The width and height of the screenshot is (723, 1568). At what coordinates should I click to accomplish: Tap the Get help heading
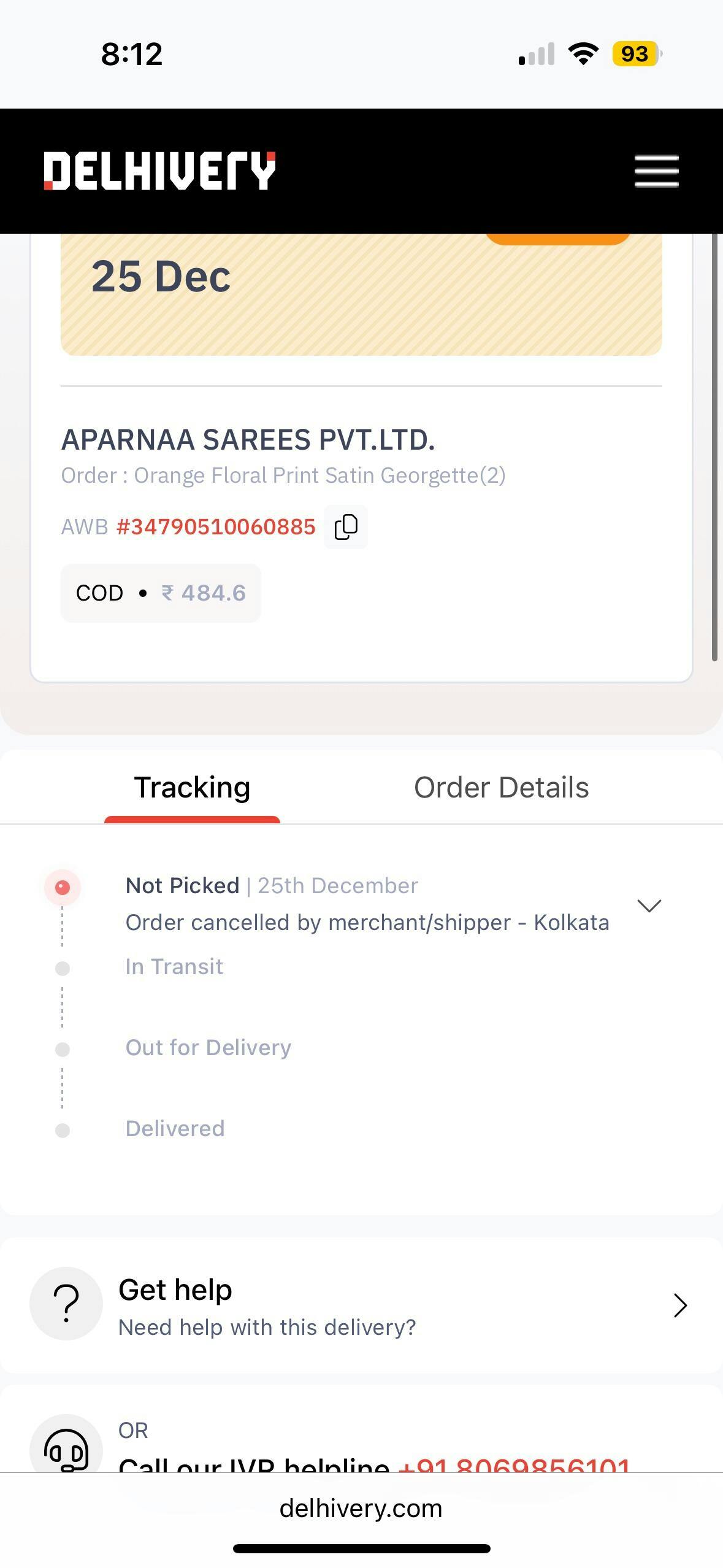tap(175, 1290)
